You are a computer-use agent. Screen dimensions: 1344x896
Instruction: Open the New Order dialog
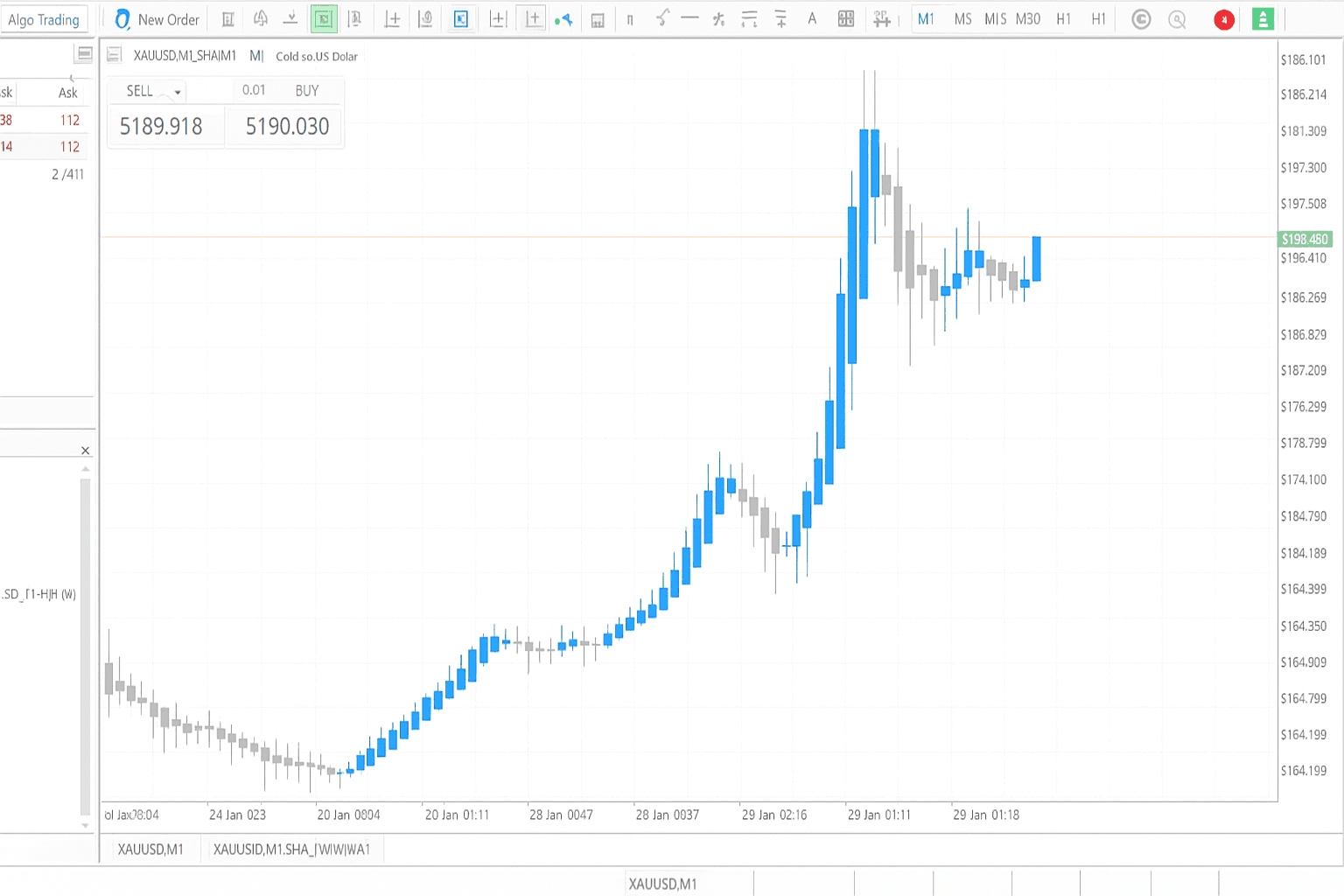pyautogui.click(x=157, y=19)
